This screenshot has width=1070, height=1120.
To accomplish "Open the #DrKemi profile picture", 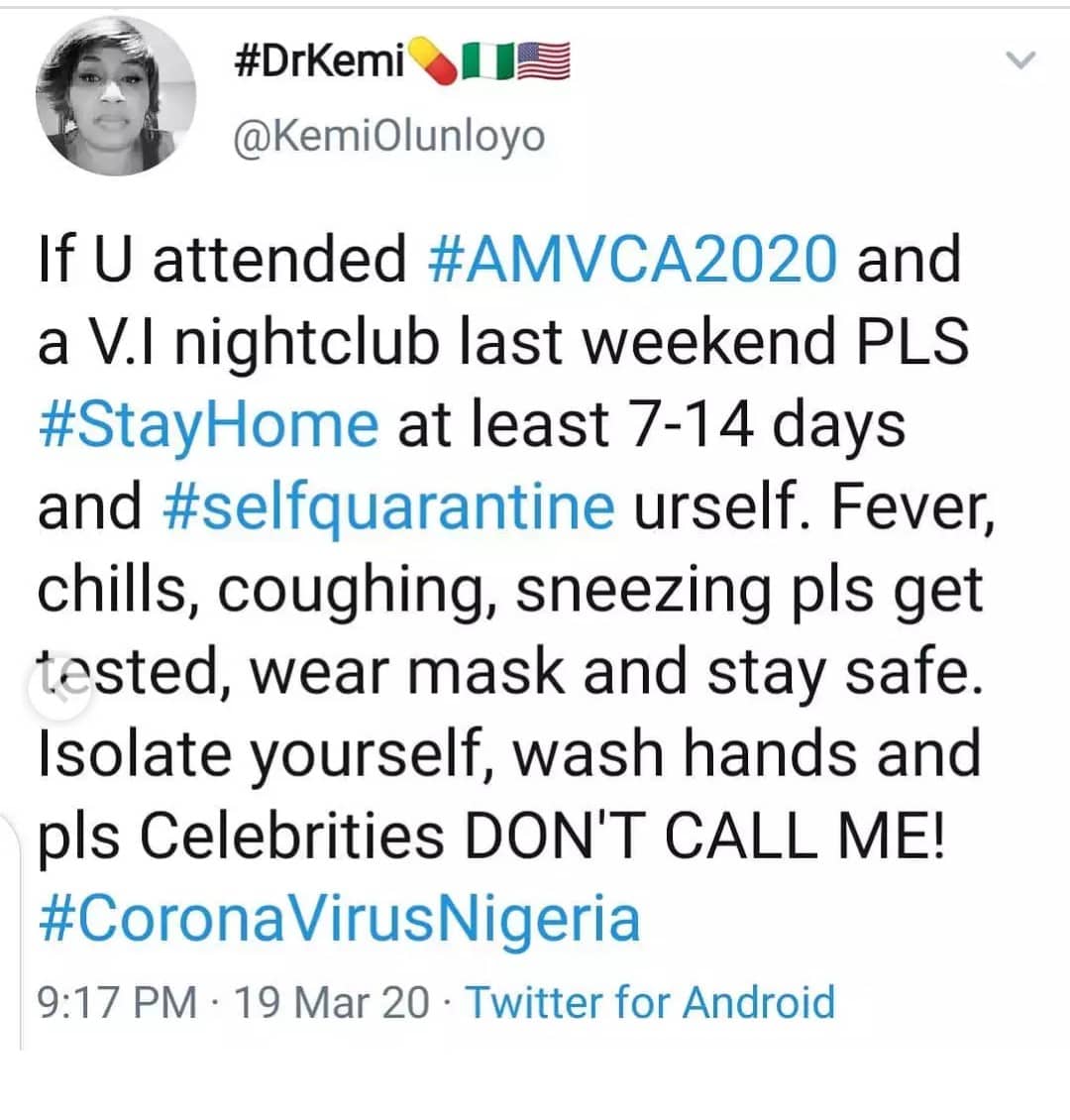I will click(x=116, y=96).
